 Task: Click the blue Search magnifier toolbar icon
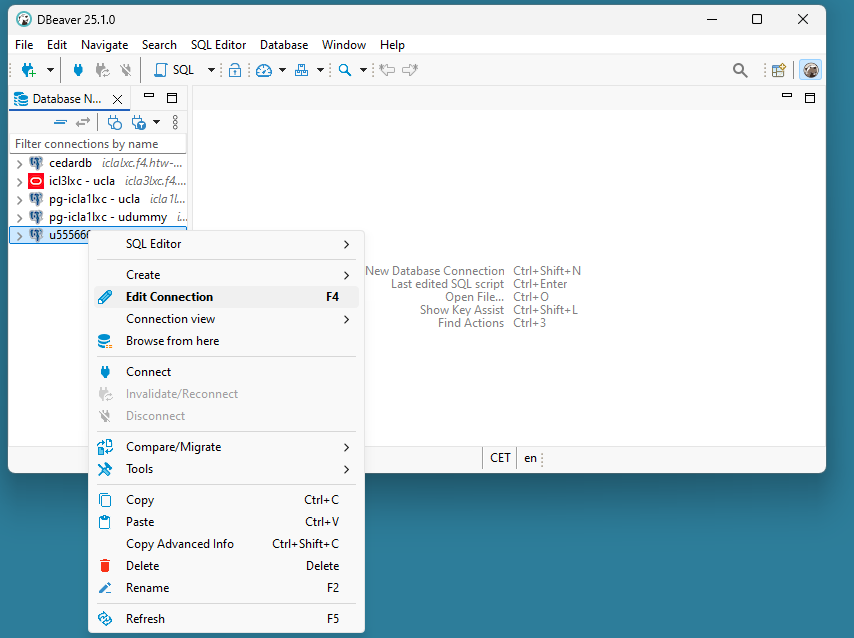[x=345, y=70]
